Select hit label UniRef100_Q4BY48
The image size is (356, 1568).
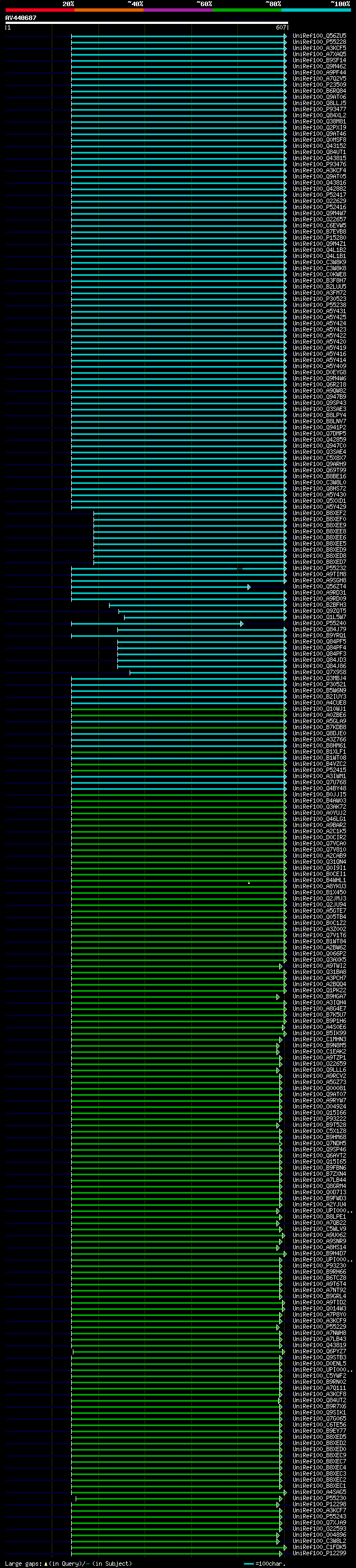319,788
